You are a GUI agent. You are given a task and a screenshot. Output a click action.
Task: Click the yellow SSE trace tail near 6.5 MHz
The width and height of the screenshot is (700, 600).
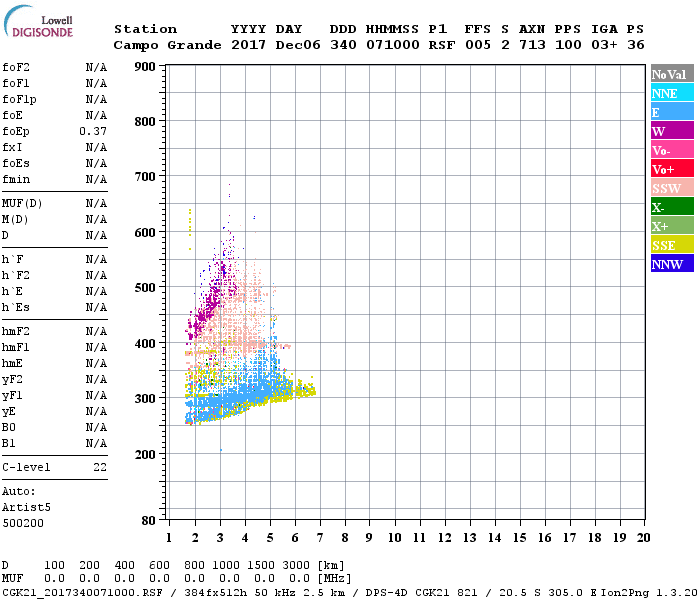tap(306, 389)
